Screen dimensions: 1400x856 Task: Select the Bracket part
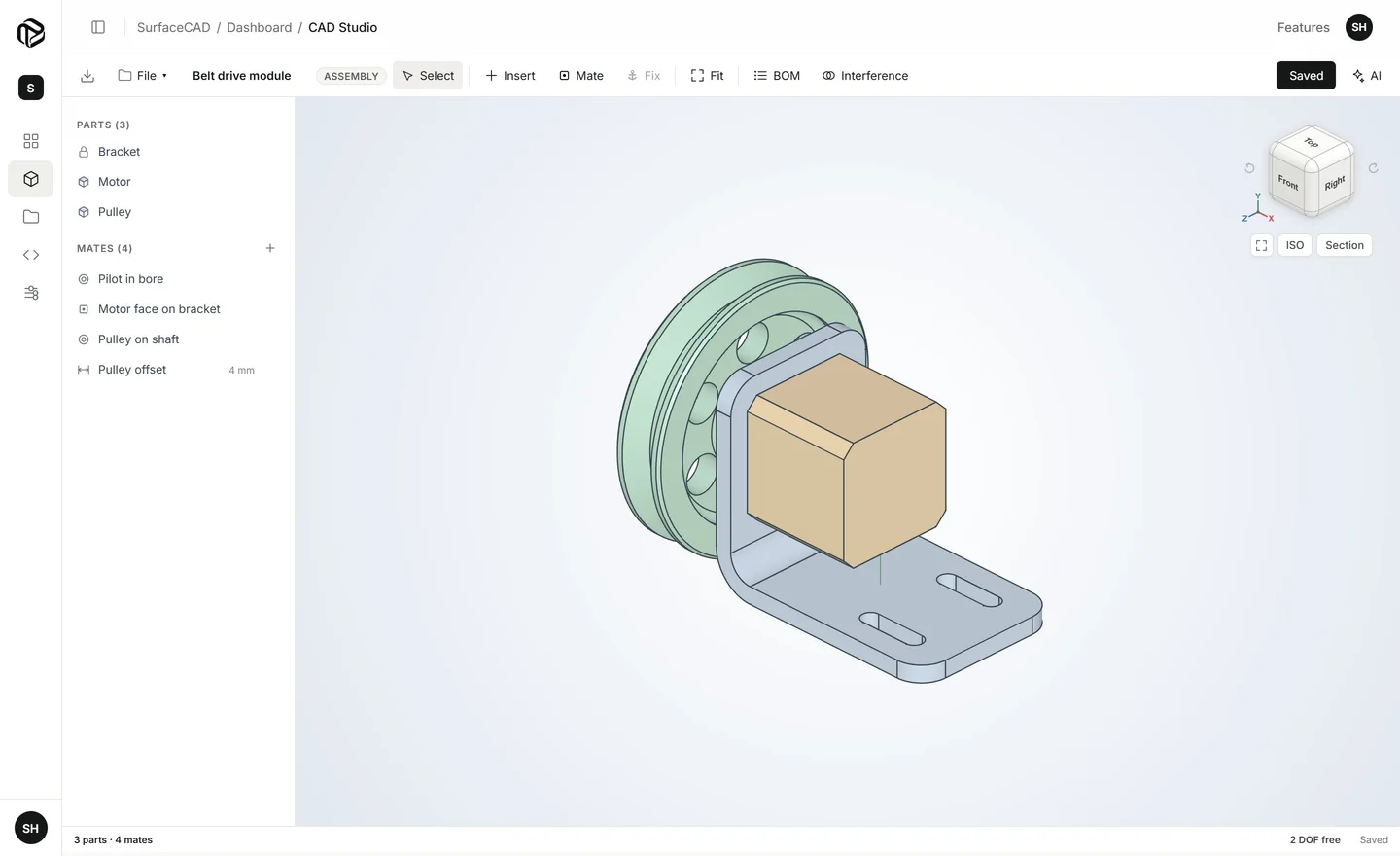(x=178, y=152)
